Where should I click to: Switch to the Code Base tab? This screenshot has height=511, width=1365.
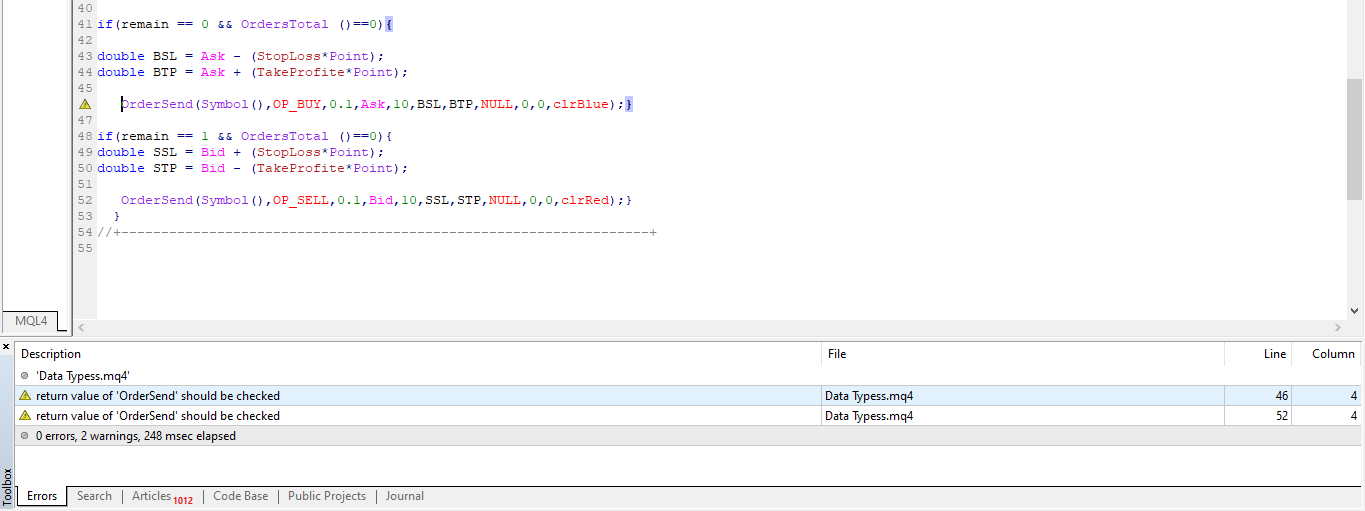click(241, 496)
